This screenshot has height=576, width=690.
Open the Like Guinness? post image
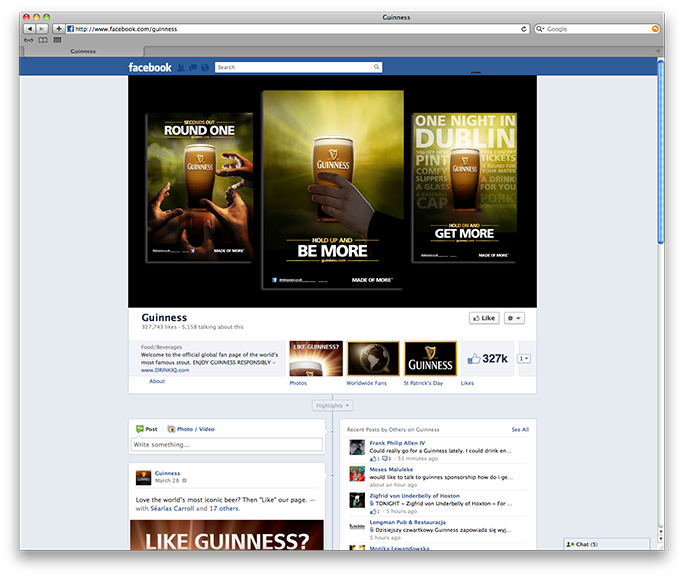click(x=227, y=535)
